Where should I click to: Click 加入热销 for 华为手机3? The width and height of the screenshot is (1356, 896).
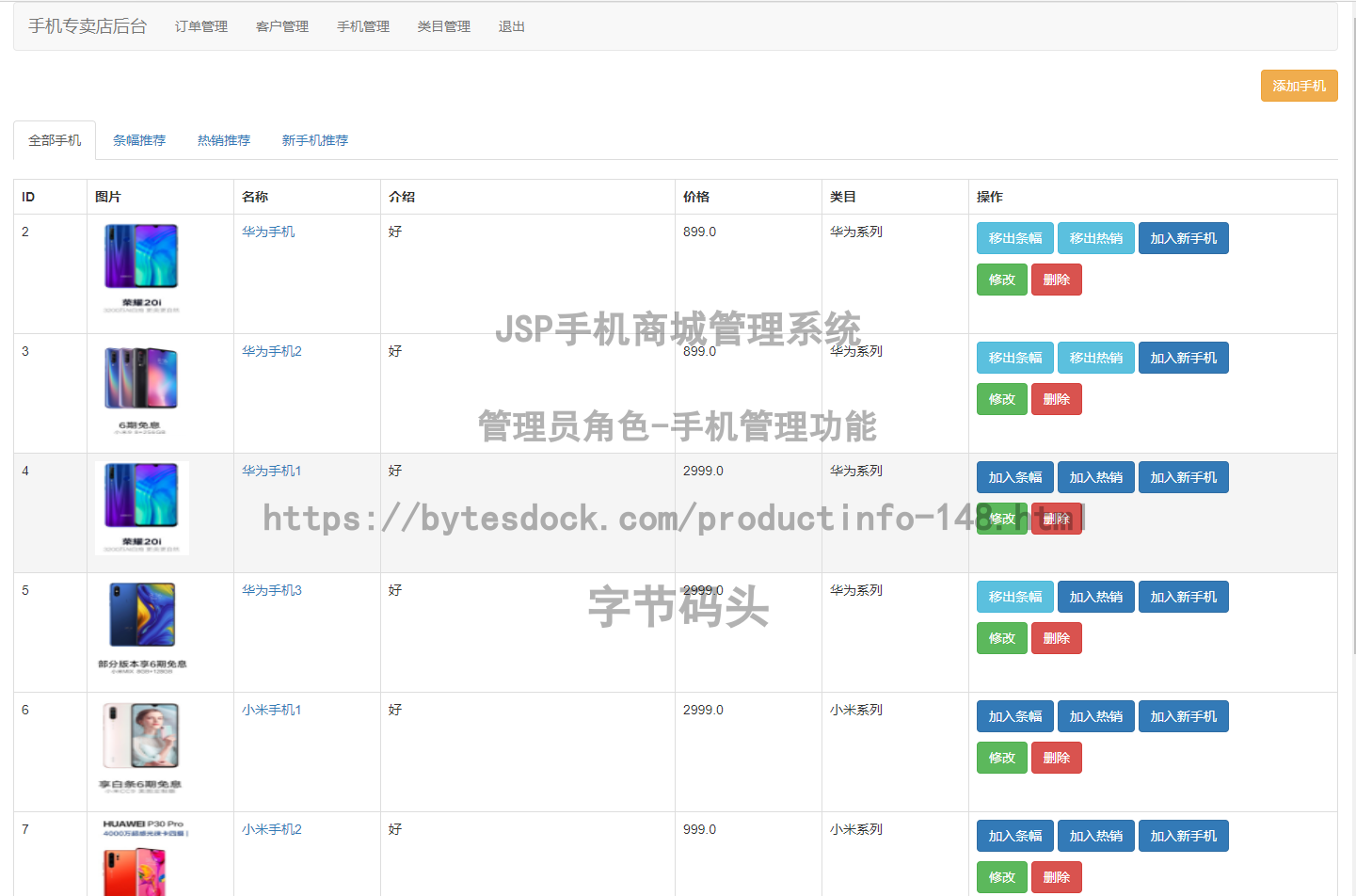coord(1096,597)
